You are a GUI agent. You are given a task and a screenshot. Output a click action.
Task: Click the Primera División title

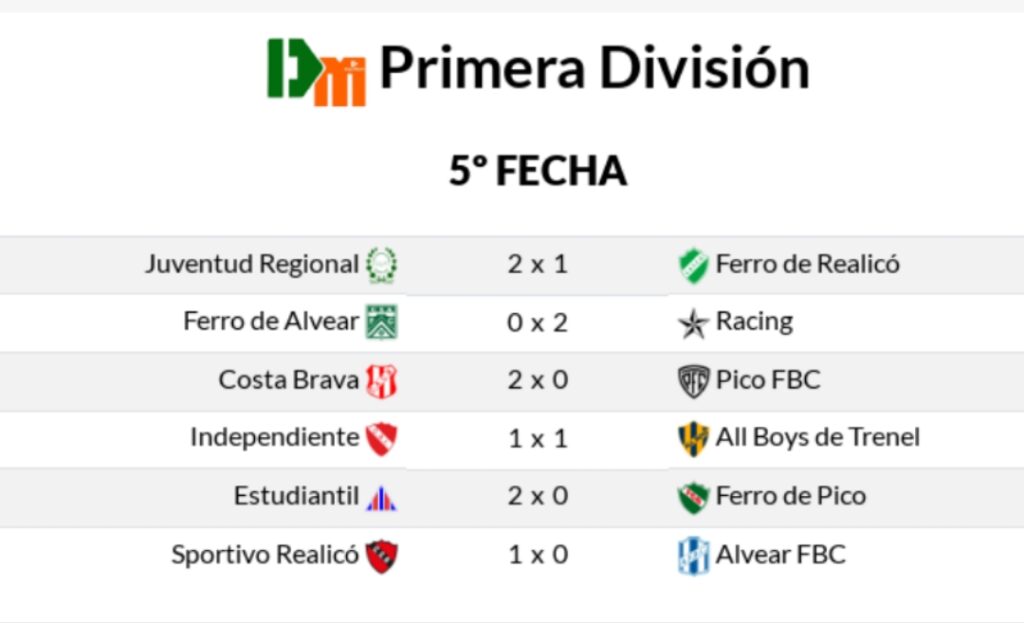[594, 68]
